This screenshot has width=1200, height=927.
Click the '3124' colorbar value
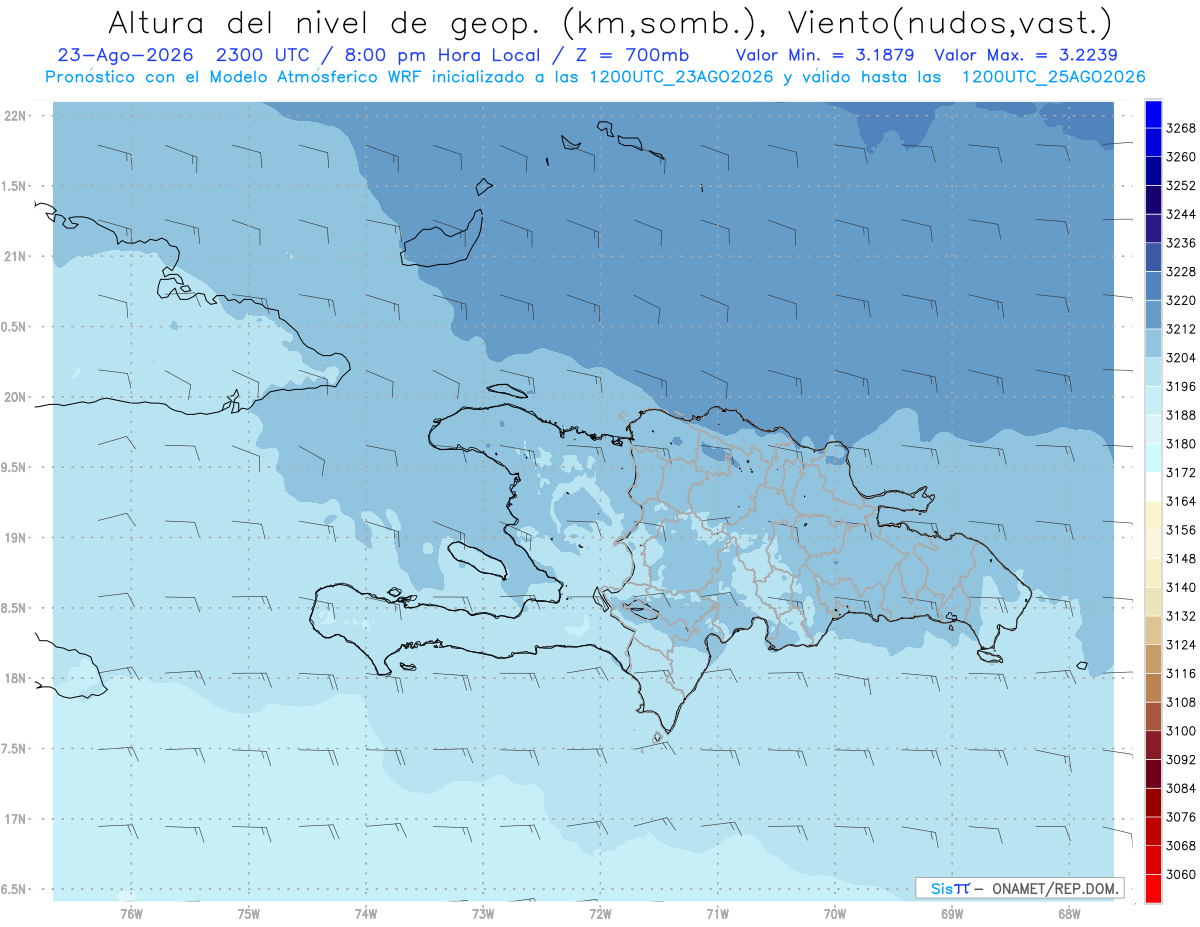click(1181, 645)
